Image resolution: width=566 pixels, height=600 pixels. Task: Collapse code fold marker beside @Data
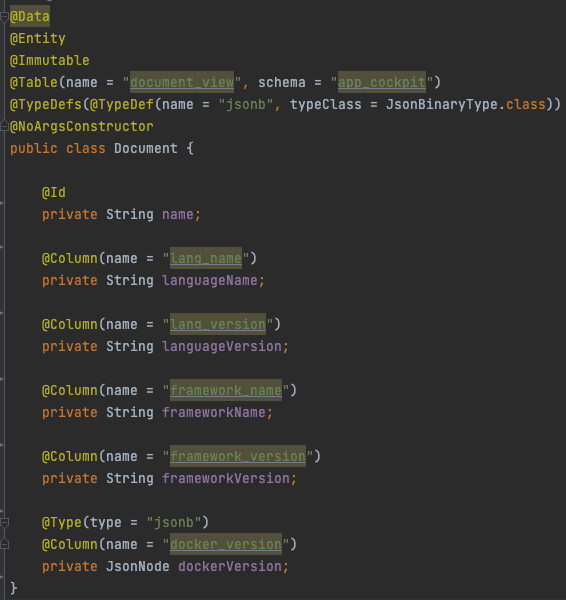point(4,16)
